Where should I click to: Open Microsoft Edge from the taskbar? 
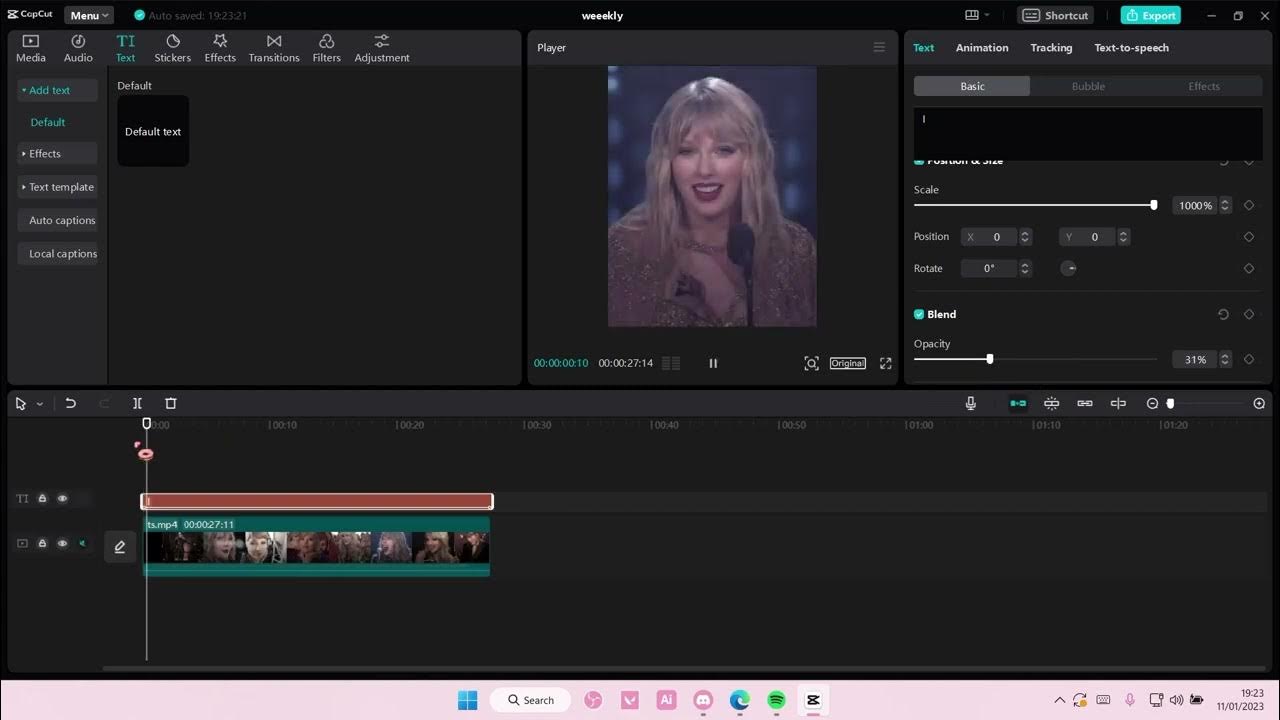tap(740, 700)
